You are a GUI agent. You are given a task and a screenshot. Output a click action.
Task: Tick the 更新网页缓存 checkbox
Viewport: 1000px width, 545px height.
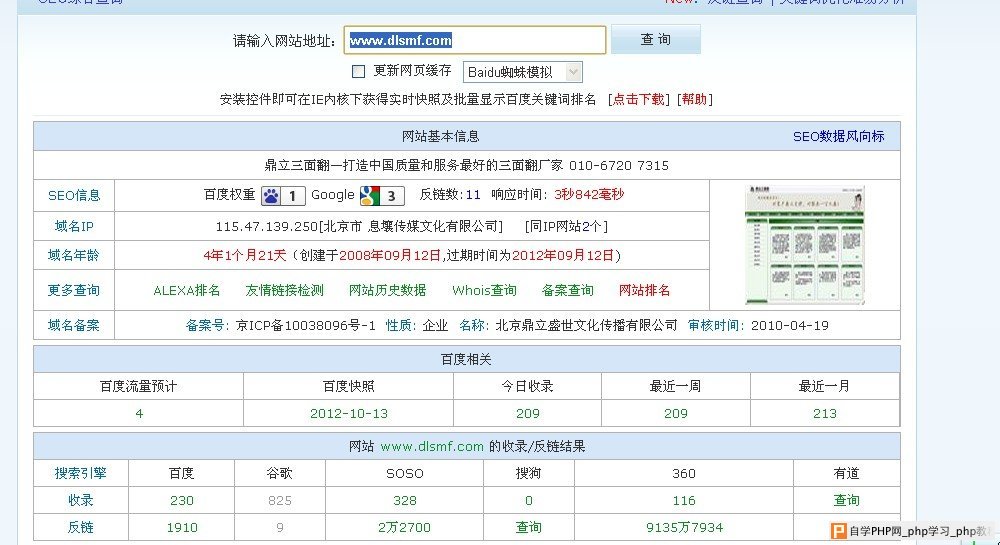(x=358, y=71)
